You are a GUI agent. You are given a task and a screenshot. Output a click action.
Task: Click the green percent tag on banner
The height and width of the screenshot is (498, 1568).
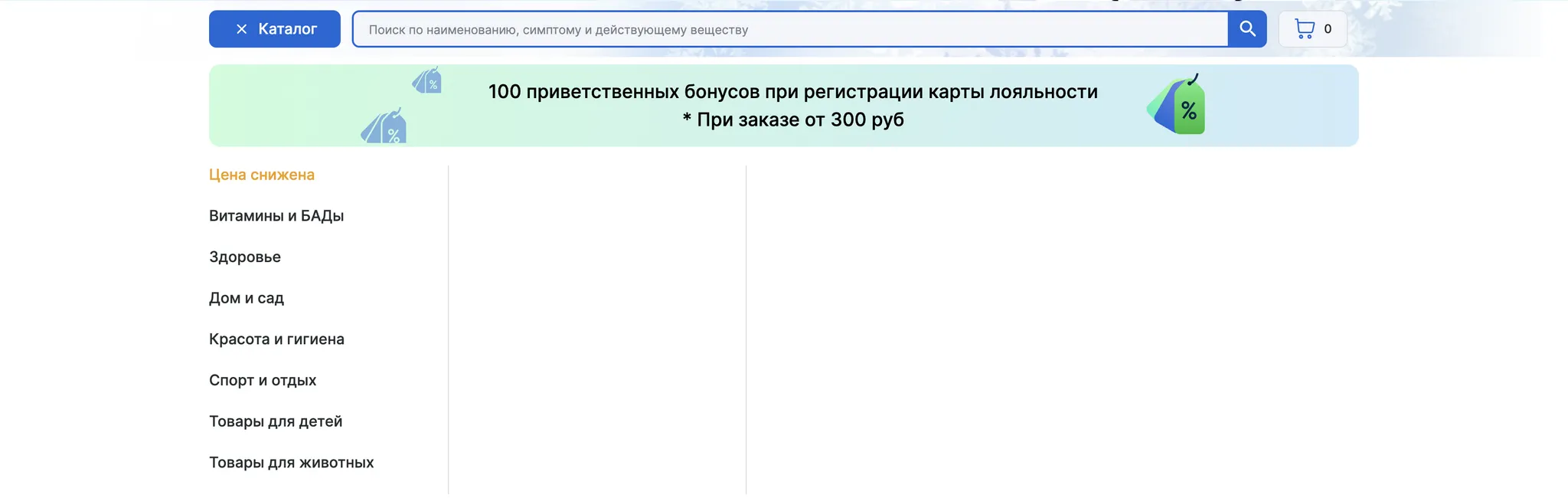click(1178, 106)
